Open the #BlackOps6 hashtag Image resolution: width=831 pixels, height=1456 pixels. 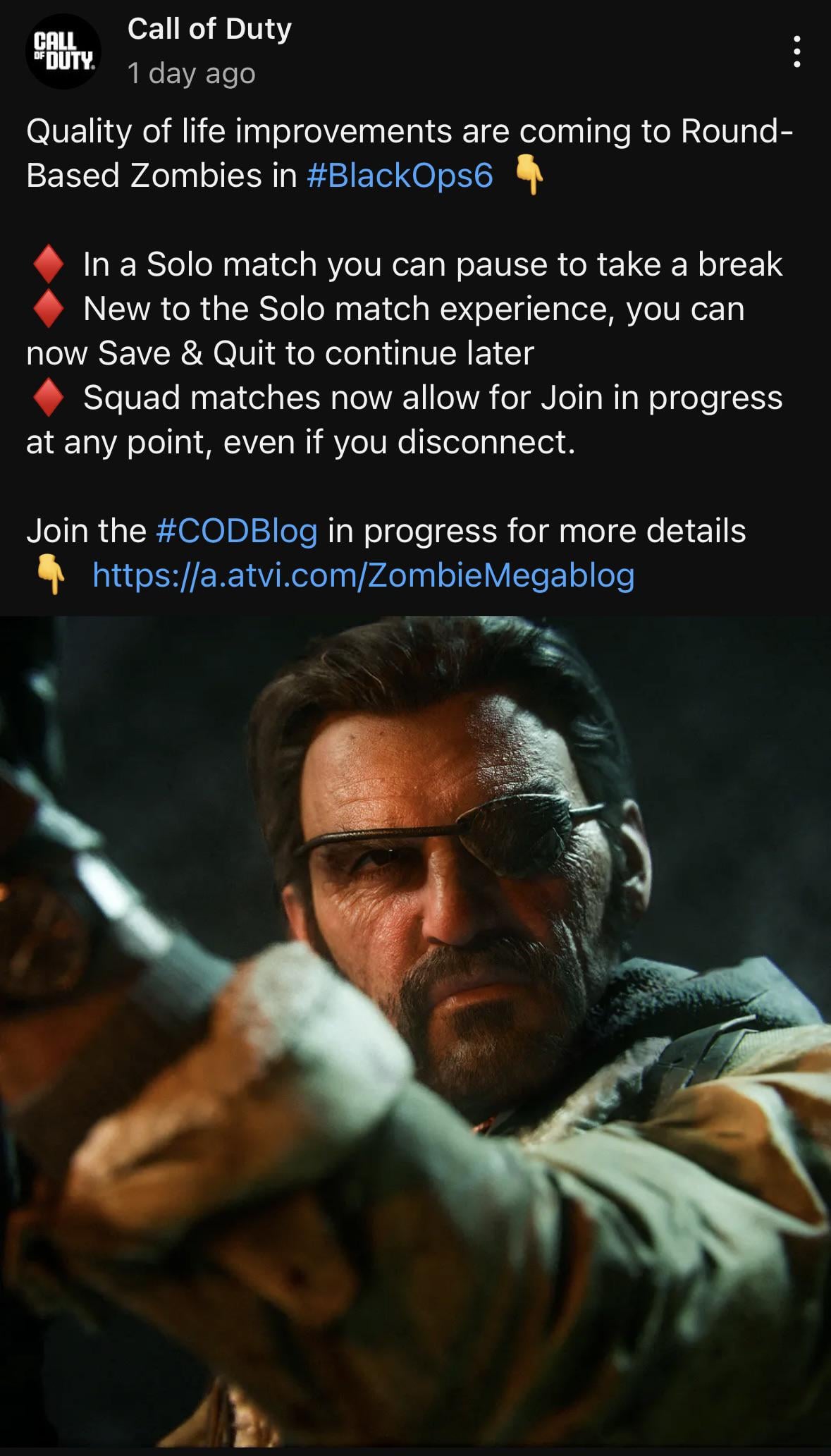click(400, 175)
